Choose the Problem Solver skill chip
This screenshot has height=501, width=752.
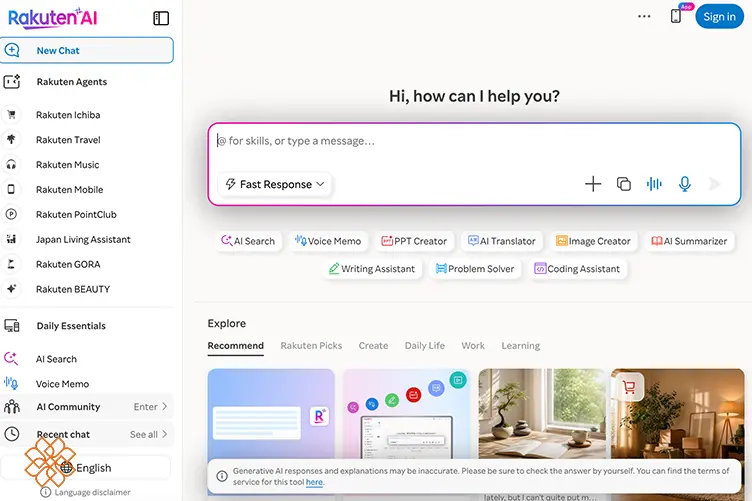475,268
